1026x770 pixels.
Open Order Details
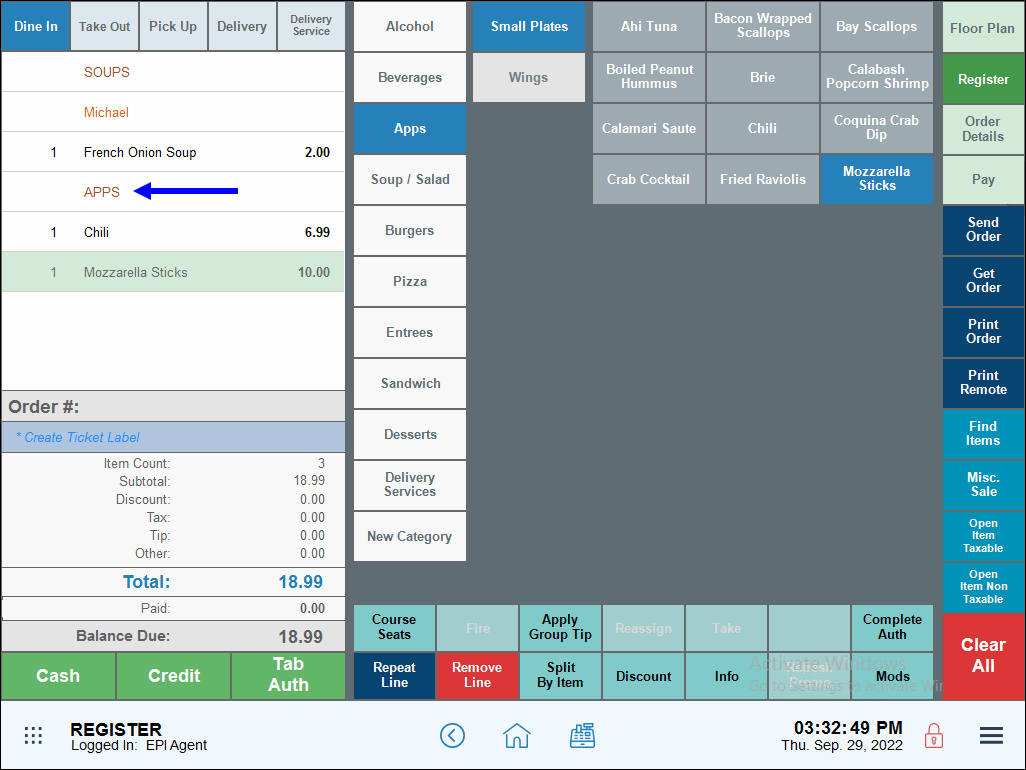point(983,129)
